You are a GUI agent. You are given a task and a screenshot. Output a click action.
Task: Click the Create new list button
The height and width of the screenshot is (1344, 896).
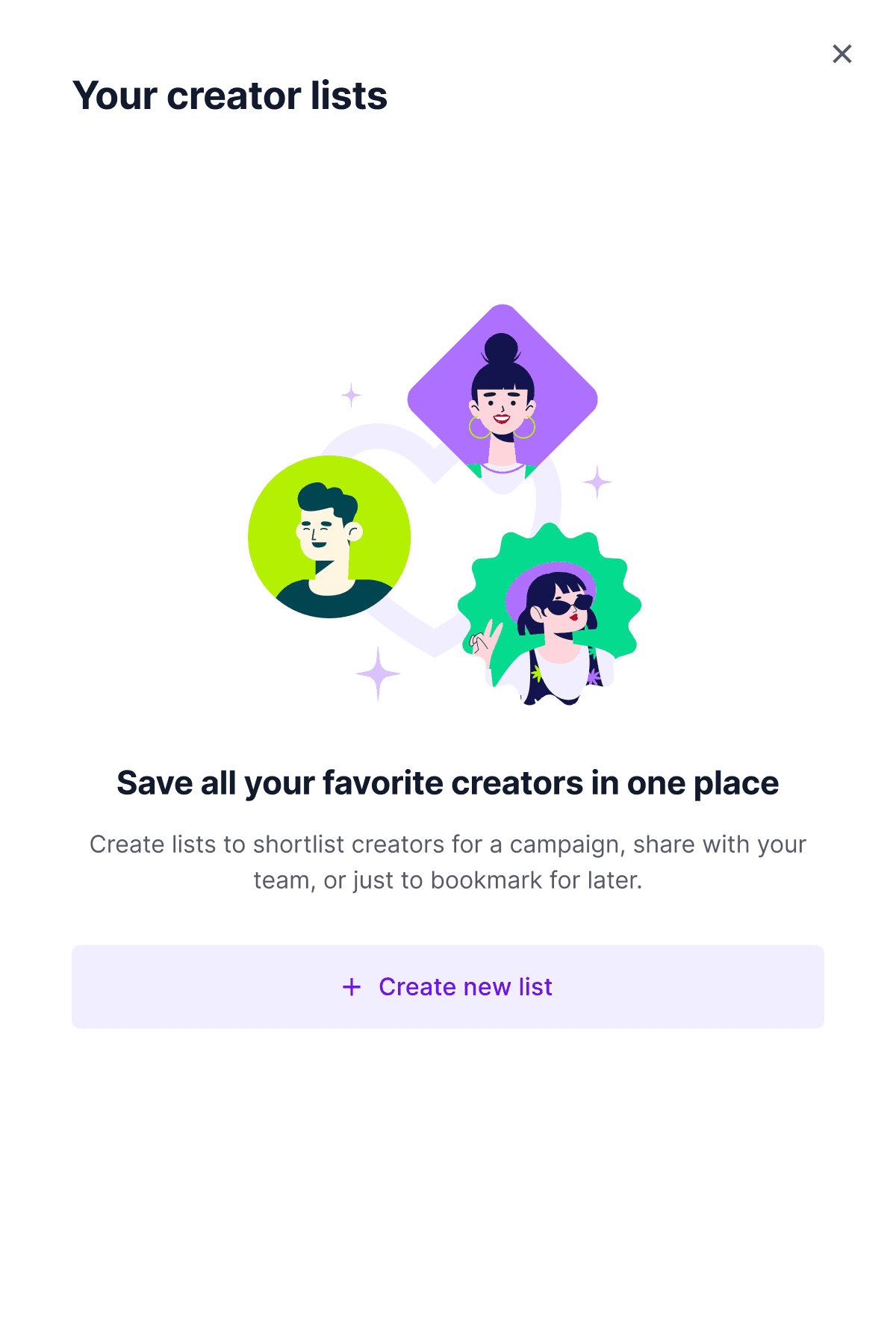pyautogui.click(x=448, y=986)
